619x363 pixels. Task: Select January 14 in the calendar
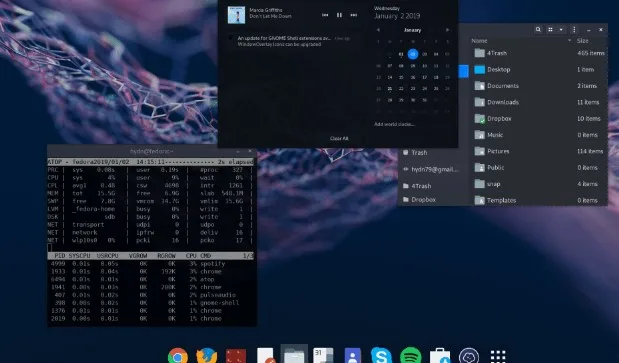coord(390,77)
